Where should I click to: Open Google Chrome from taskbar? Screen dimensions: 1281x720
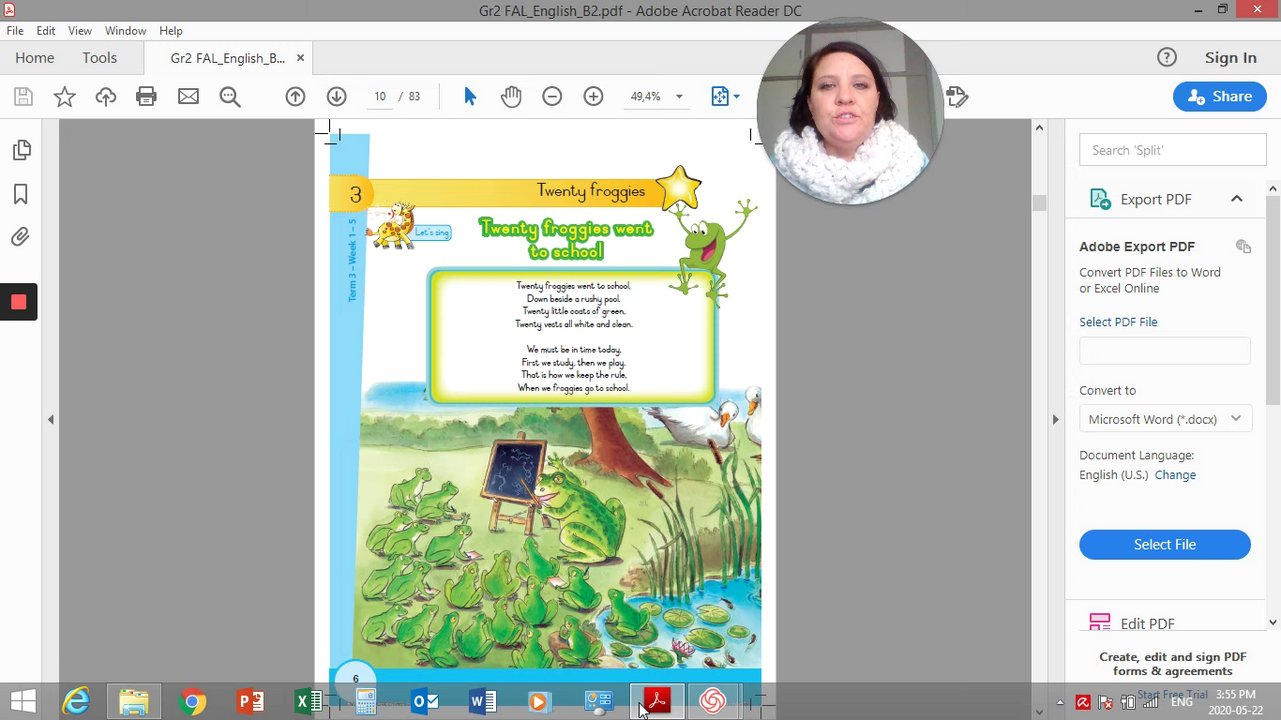tap(193, 702)
